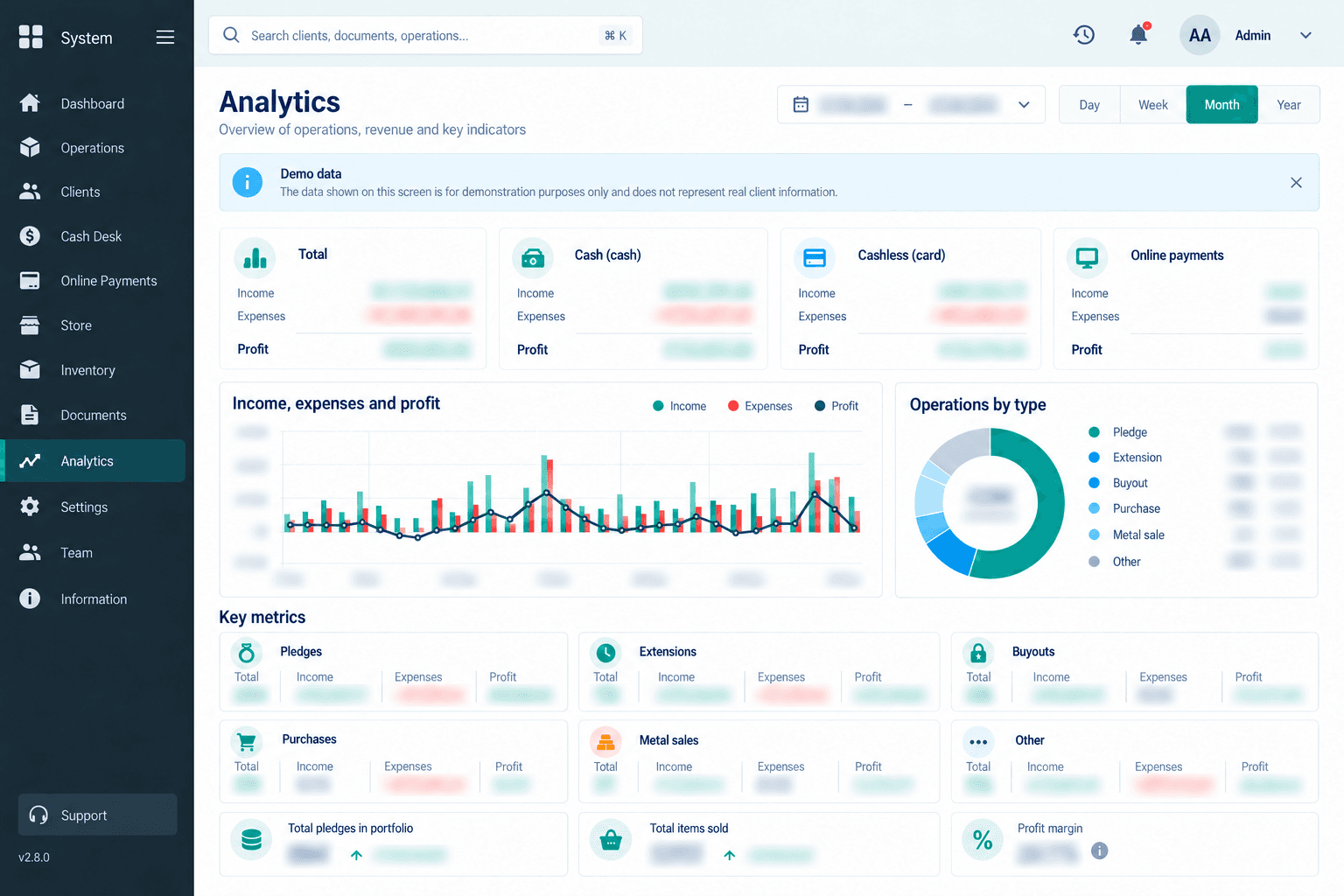Viewport: 1344px width, 896px height.
Task: Open notifications bell icon
Action: point(1138,35)
